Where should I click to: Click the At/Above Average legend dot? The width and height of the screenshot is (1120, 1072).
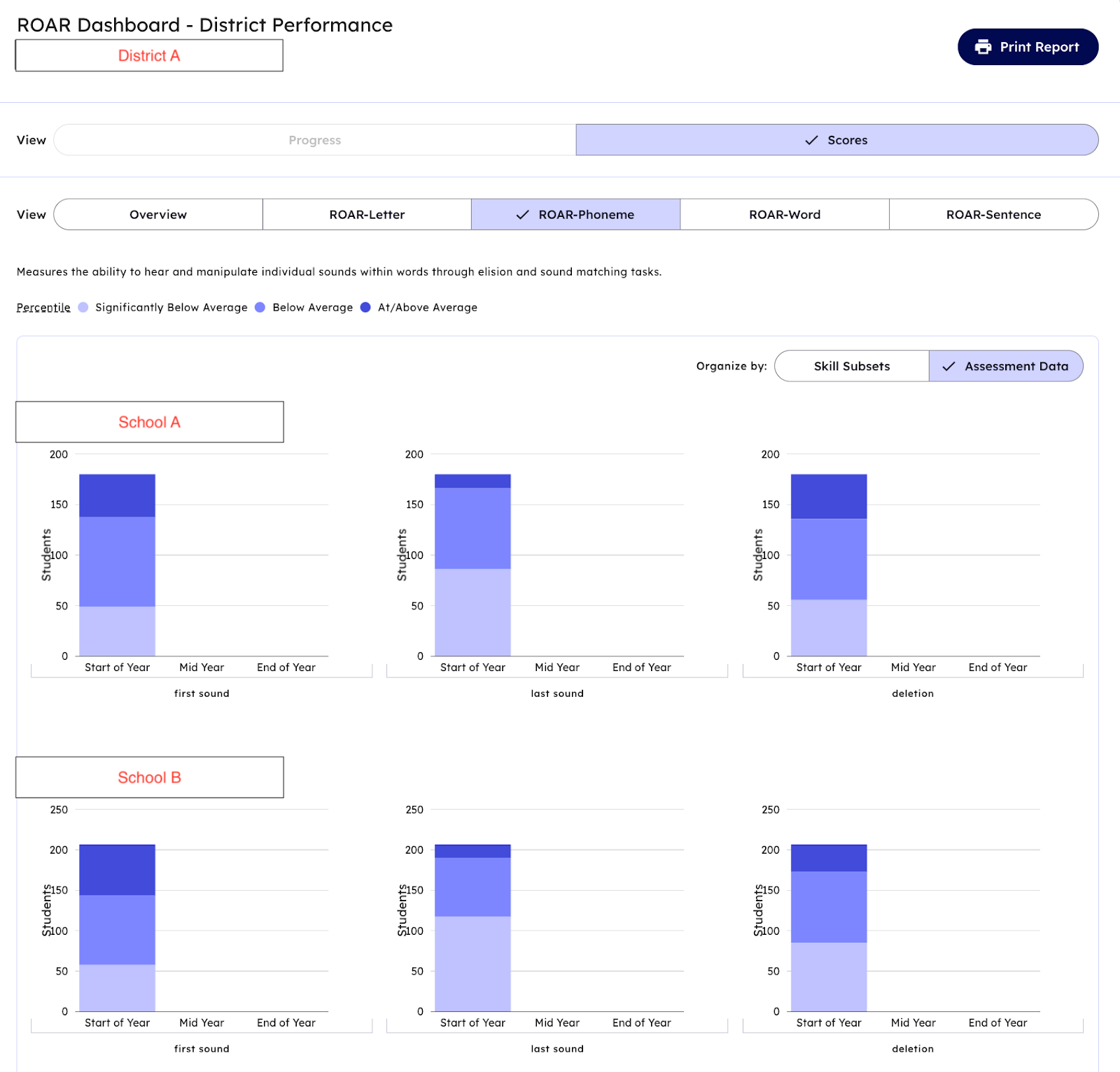coord(365,308)
